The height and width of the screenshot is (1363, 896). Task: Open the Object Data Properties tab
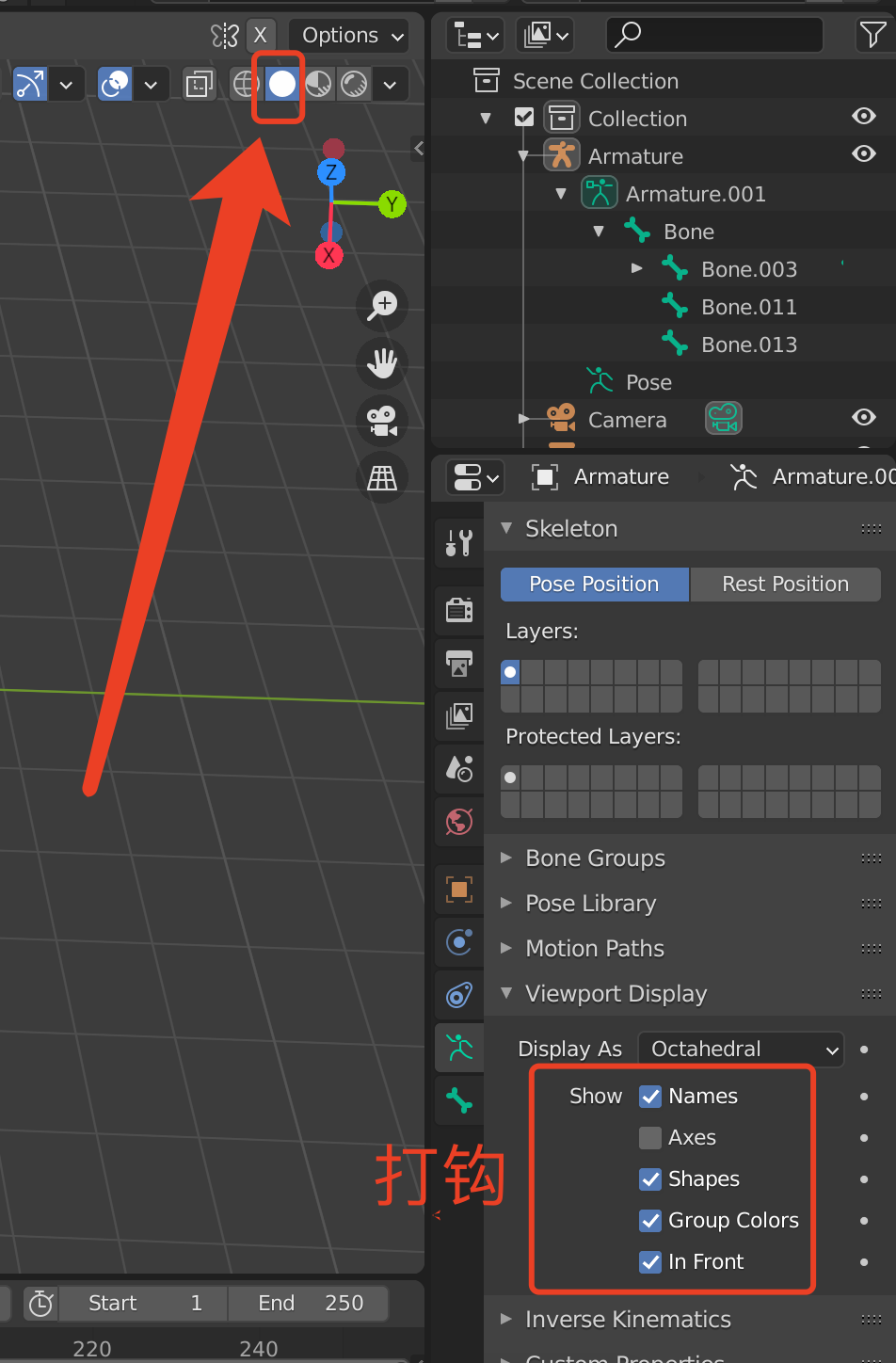[x=458, y=1048]
